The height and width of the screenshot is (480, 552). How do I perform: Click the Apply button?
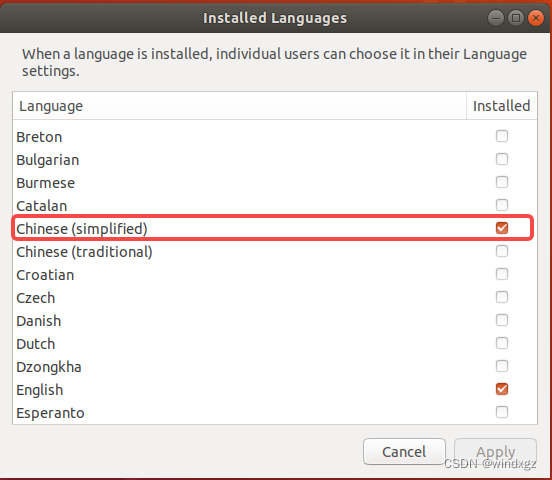(x=495, y=451)
